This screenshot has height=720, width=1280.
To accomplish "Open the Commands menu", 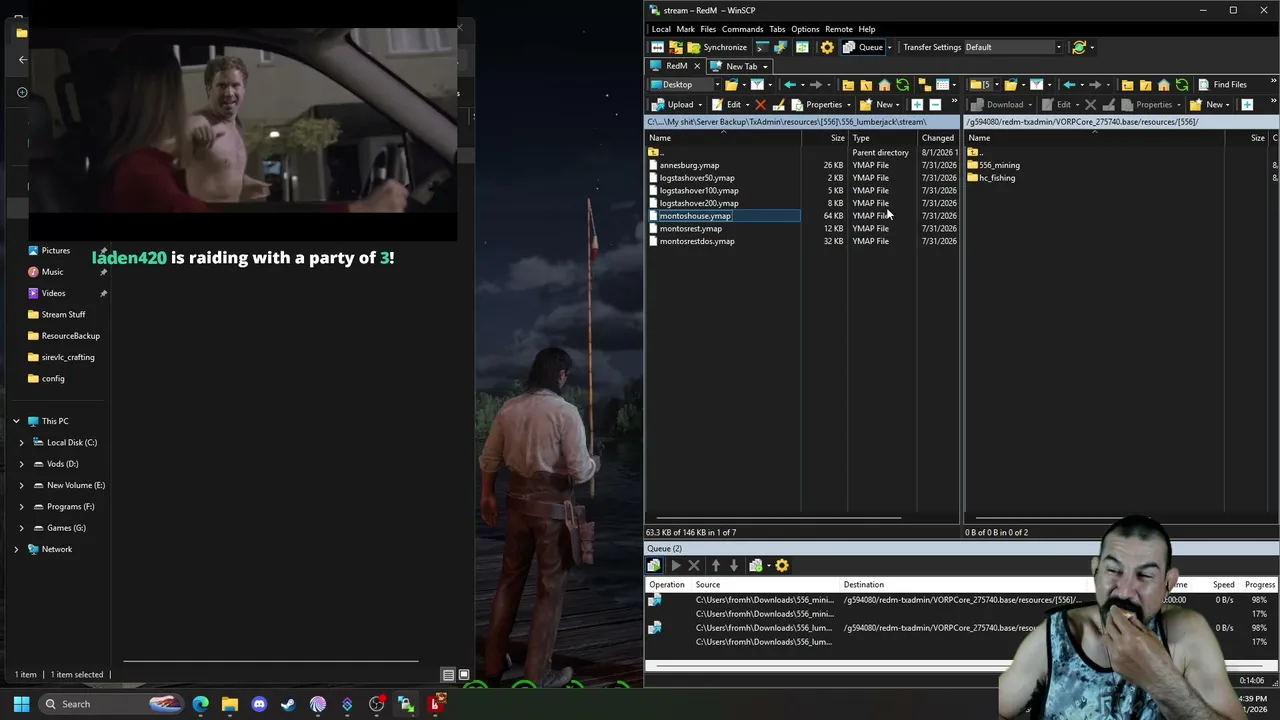I will click(x=742, y=29).
